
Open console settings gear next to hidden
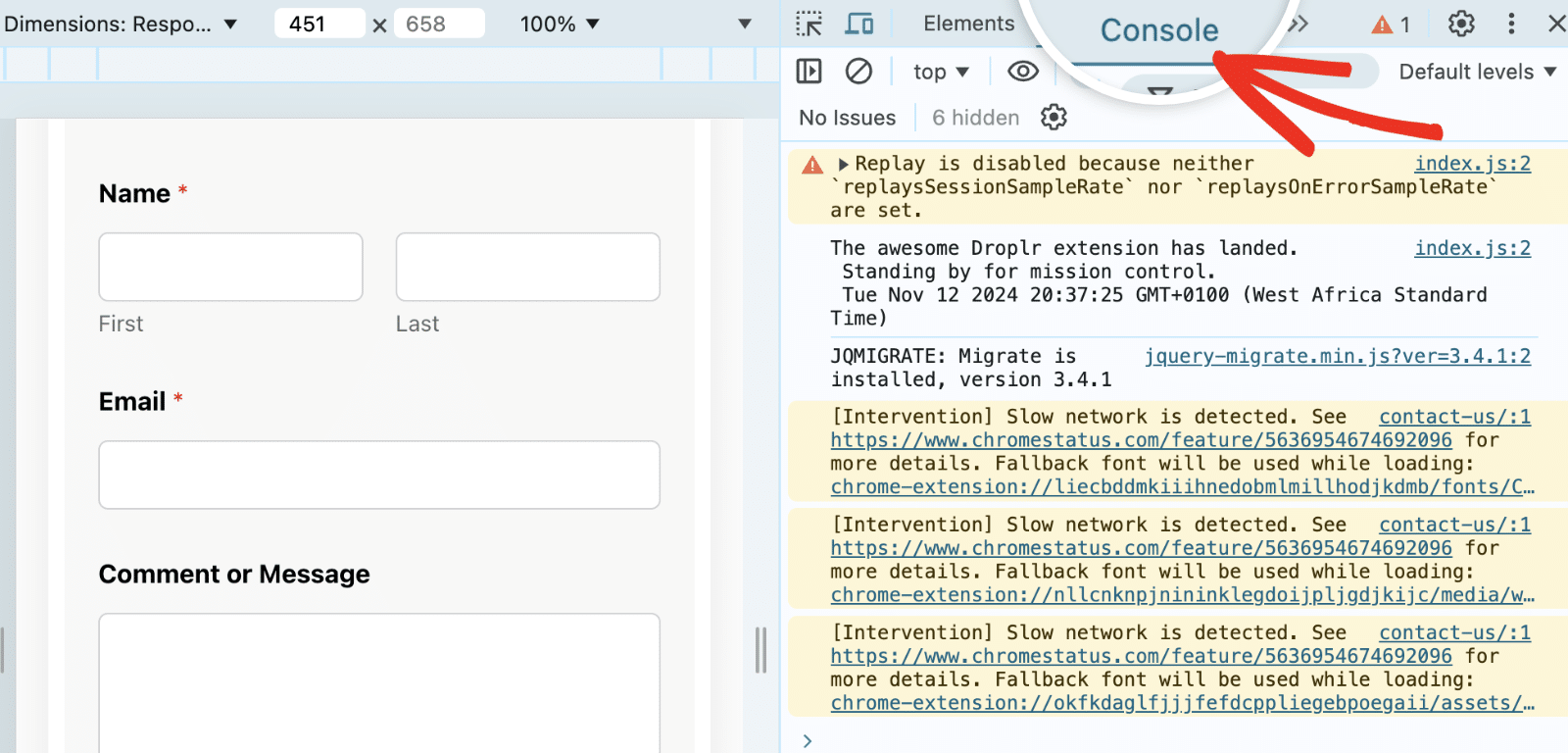pyautogui.click(x=1053, y=118)
